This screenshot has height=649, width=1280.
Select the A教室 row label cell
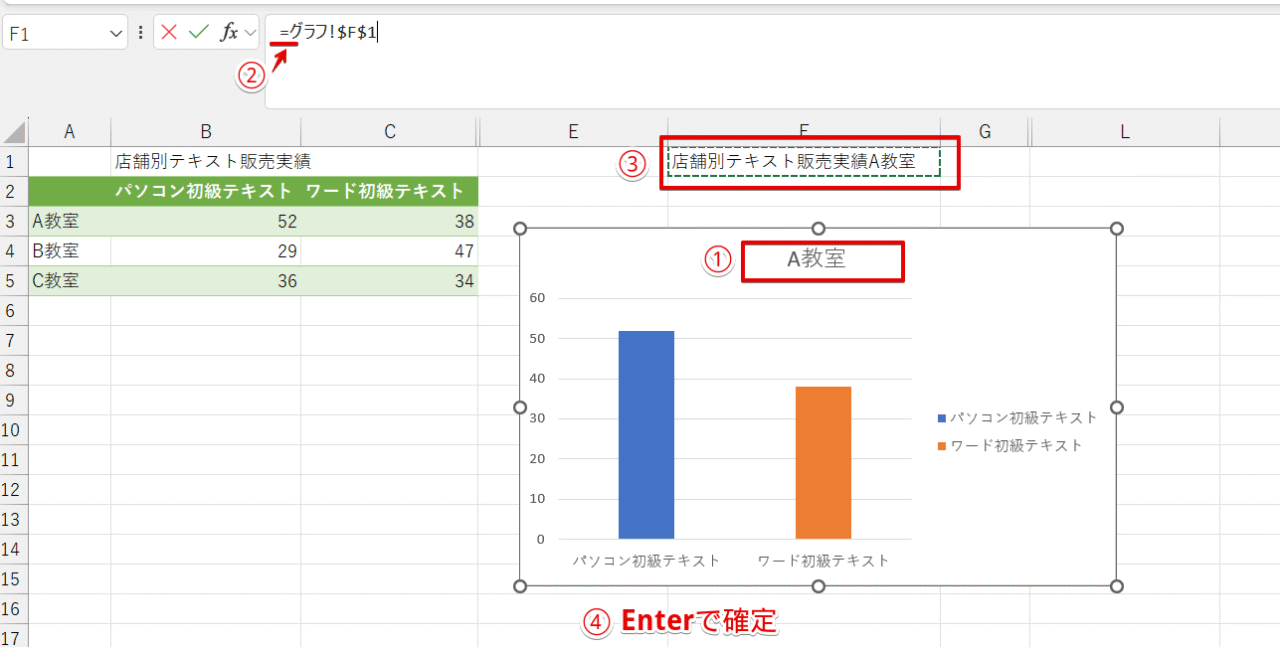click(69, 221)
